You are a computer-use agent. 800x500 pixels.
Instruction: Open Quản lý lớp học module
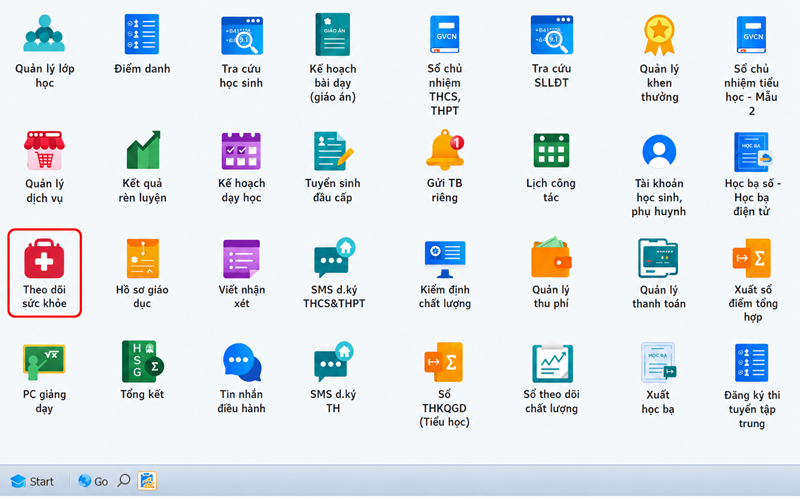click(44, 34)
